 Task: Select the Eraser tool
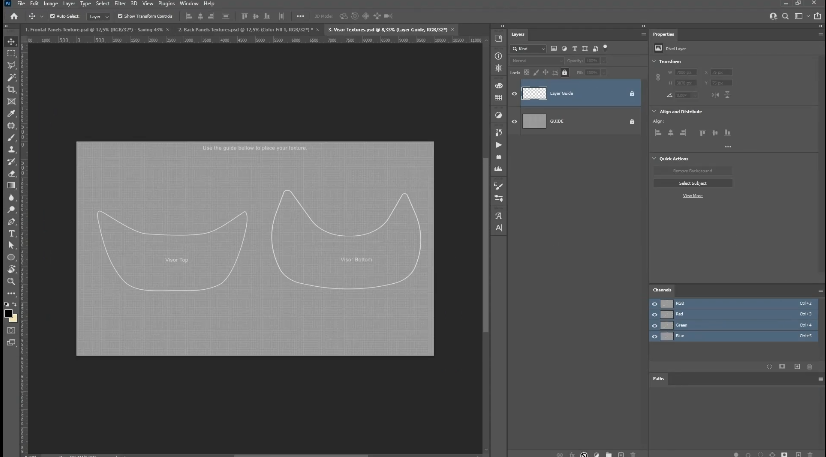[x=11, y=173]
